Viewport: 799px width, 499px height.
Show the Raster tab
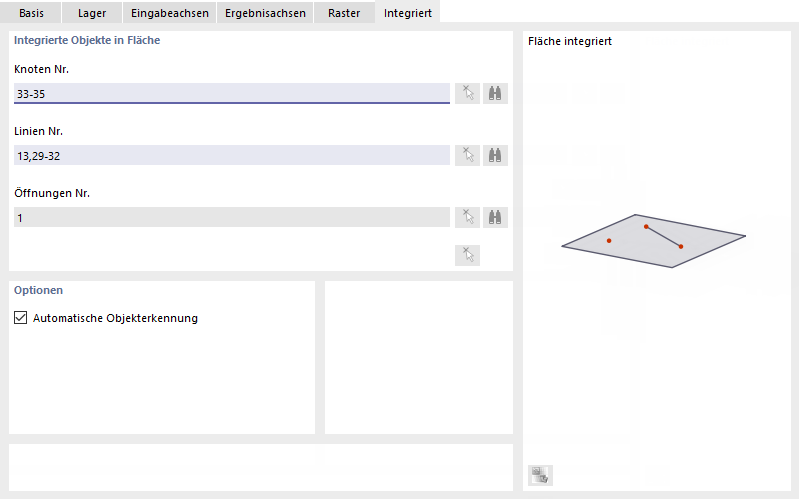pyautogui.click(x=344, y=13)
